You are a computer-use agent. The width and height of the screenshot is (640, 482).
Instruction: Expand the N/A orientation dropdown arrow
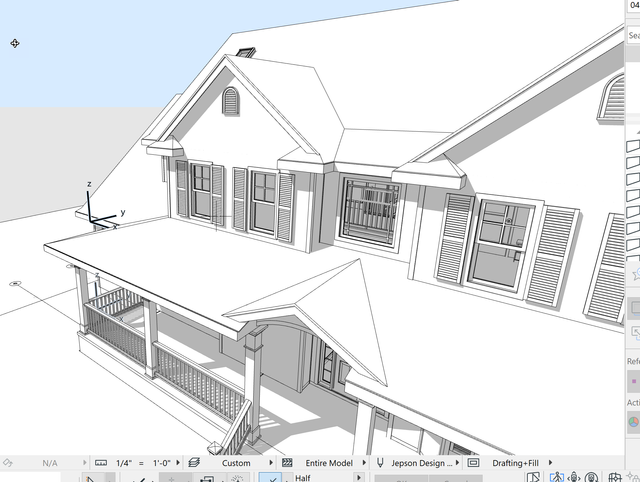(84, 463)
